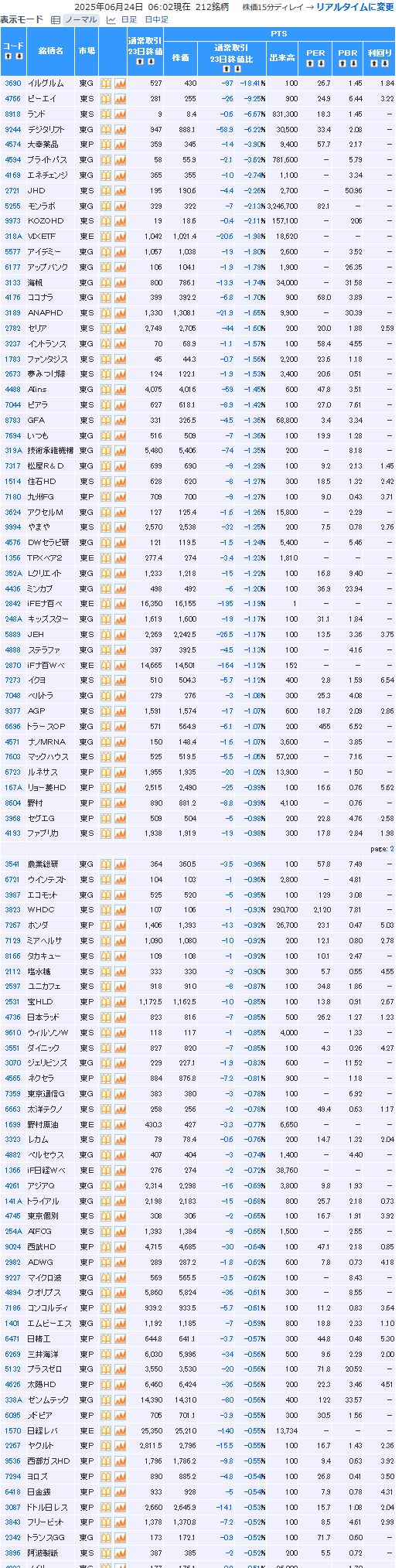Image resolution: width=402 pixels, height=1568 pixels.
Task: Open the chart icon for ファブリカ
Action: click(x=120, y=833)
